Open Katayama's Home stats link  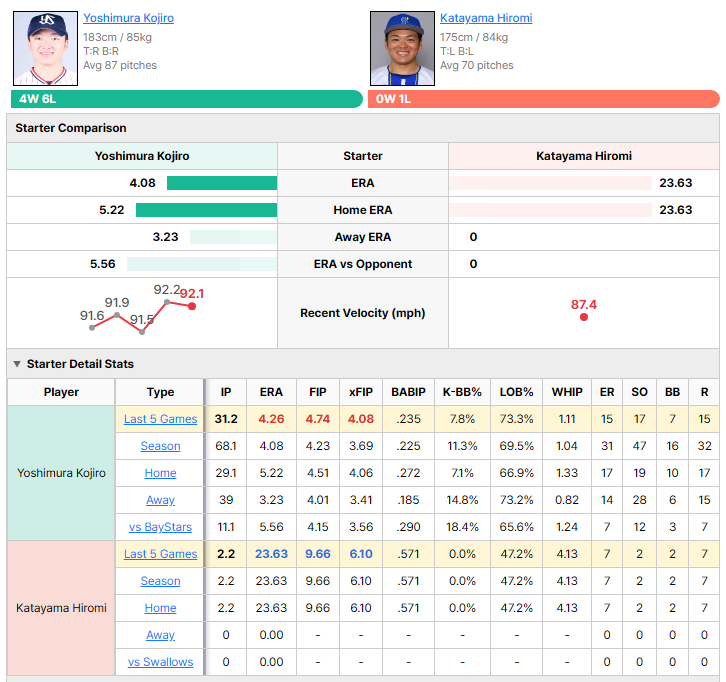160,608
